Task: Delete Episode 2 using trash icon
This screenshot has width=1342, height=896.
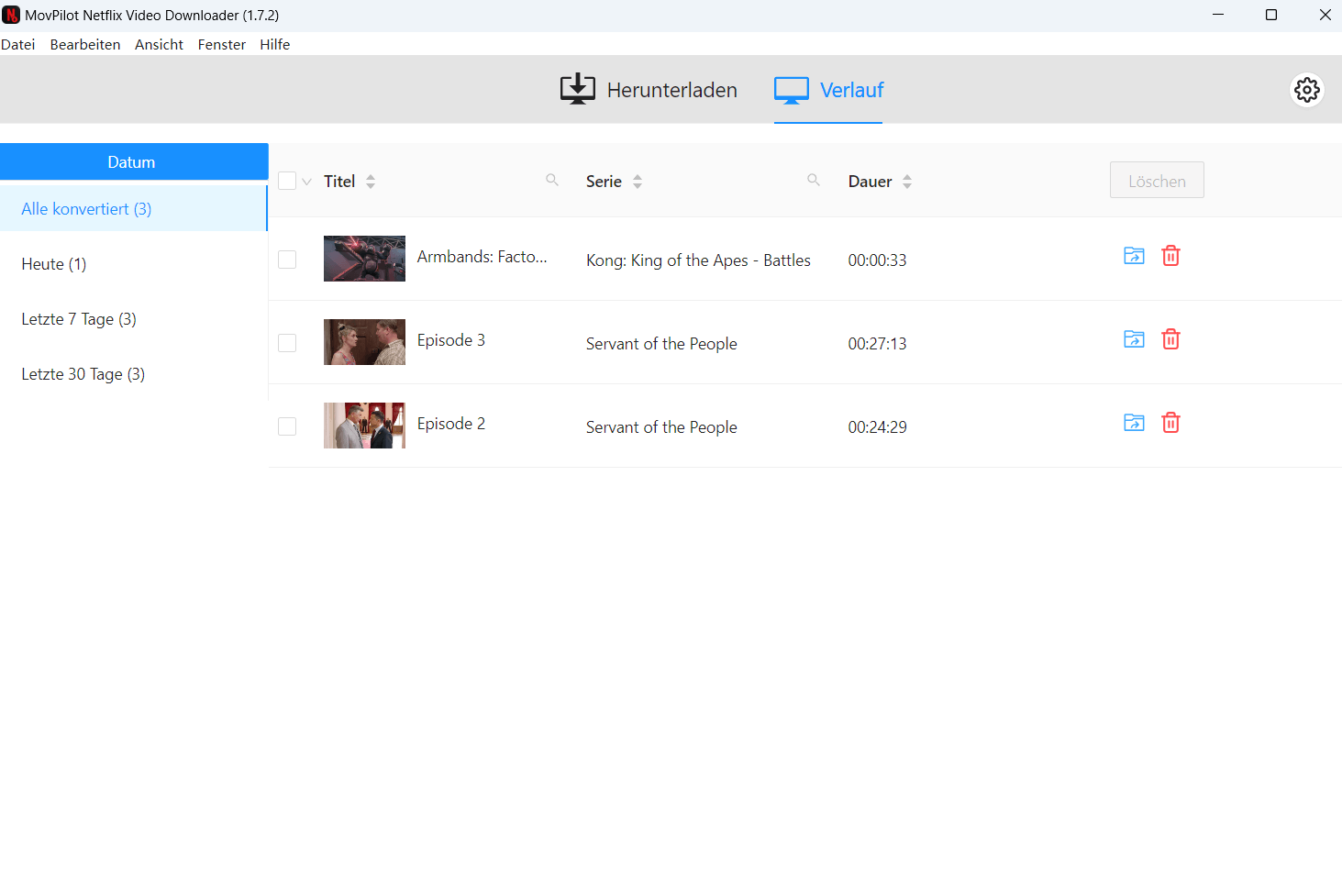Action: (x=1170, y=423)
